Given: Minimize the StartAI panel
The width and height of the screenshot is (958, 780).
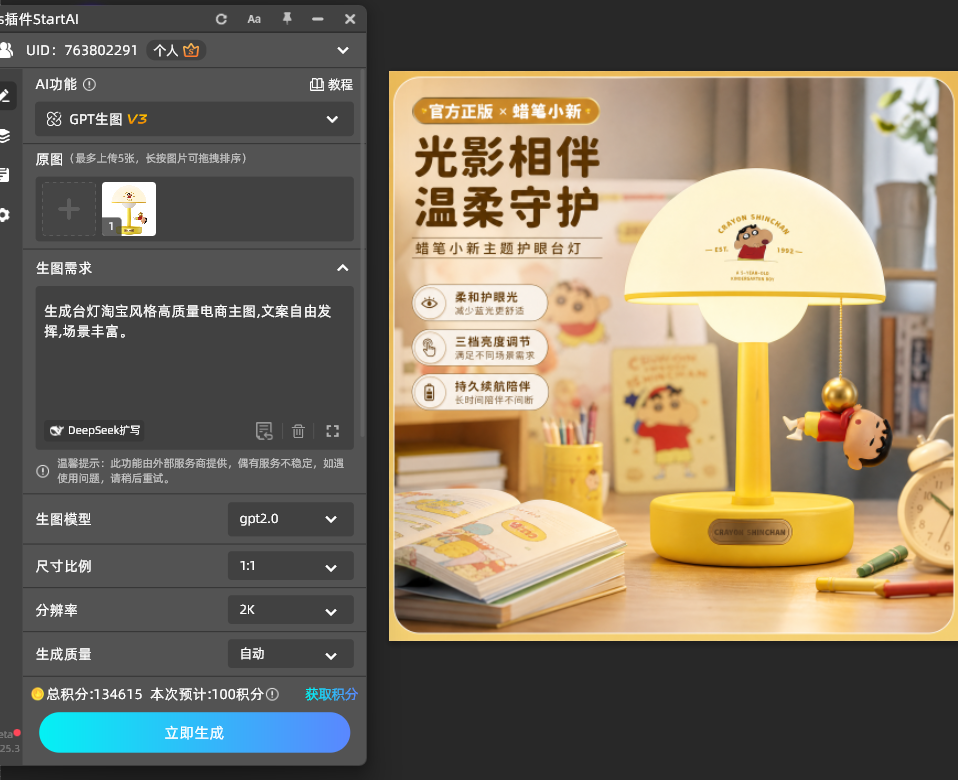Looking at the screenshot, I should (318, 19).
